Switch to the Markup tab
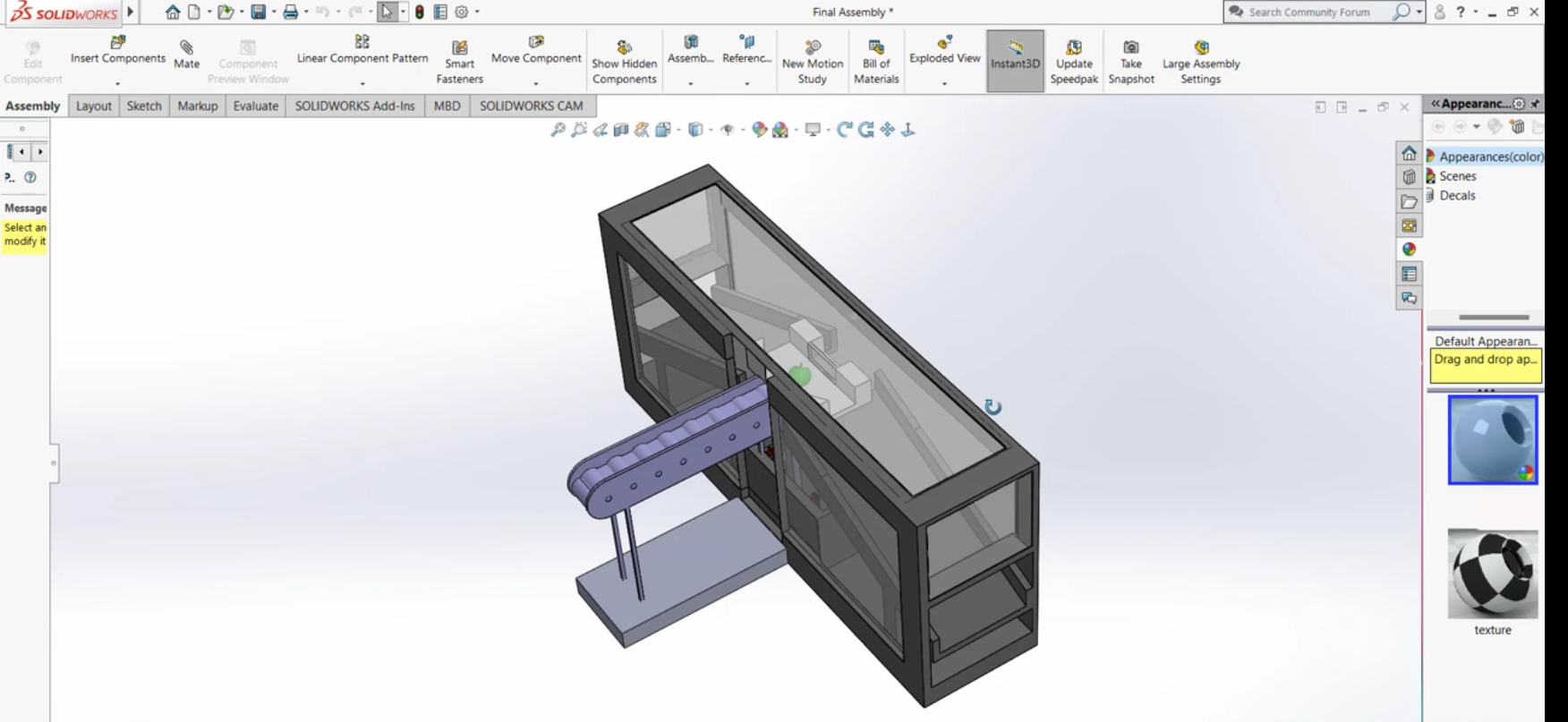Image resolution: width=1568 pixels, height=722 pixels. 198,106
